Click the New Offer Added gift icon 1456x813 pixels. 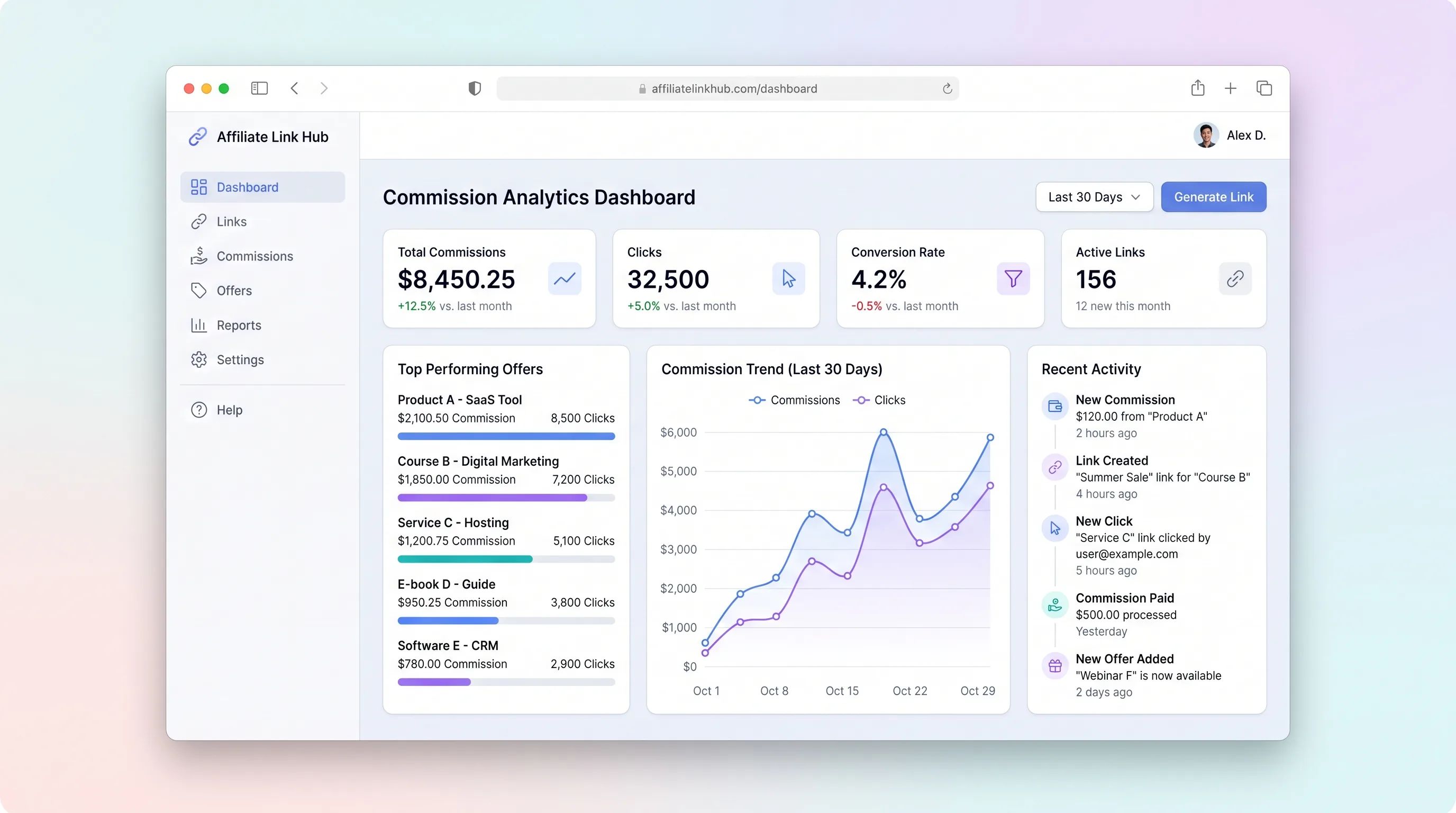click(x=1054, y=665)
